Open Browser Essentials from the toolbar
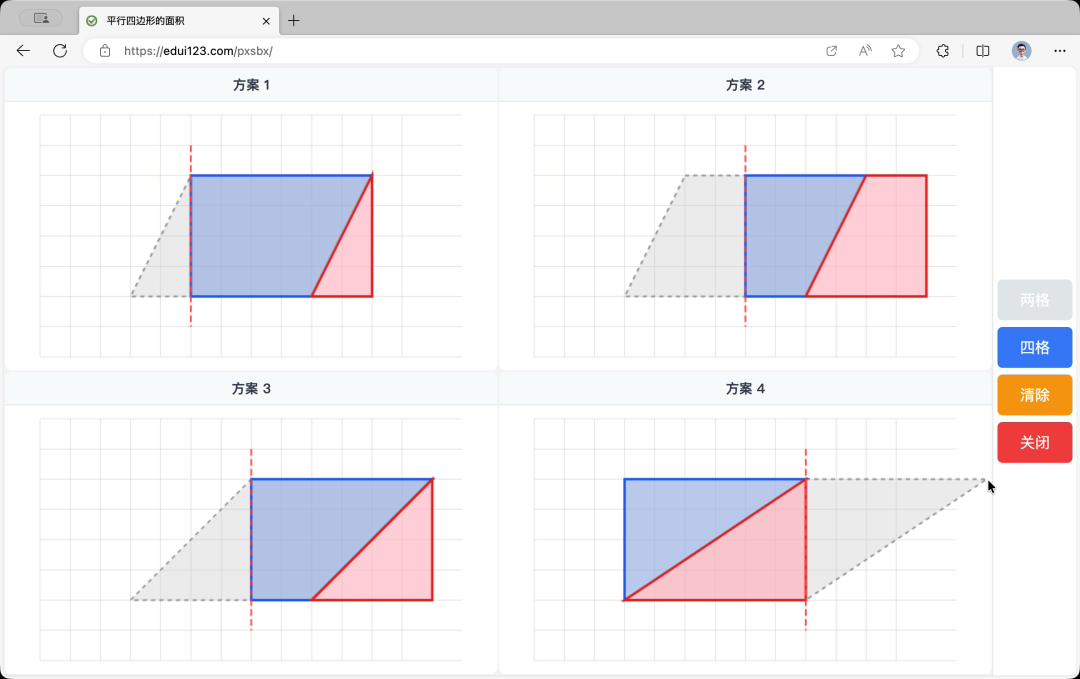This screenshot has width=1080, height=679. coord(943,50)
